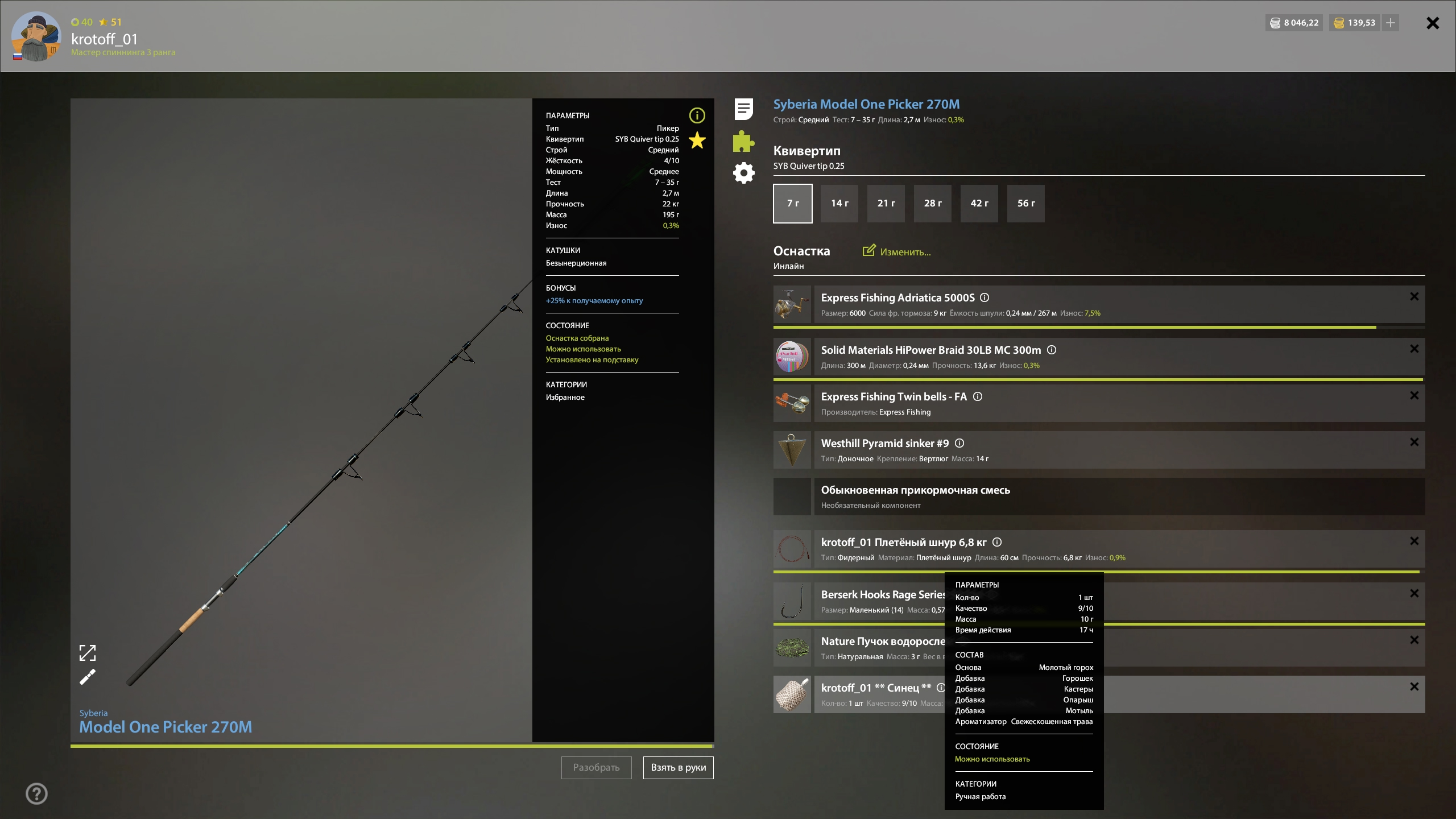1456x819 pixels.
Task: Click the Взять в руки button
Action: [x=679, y=767]
